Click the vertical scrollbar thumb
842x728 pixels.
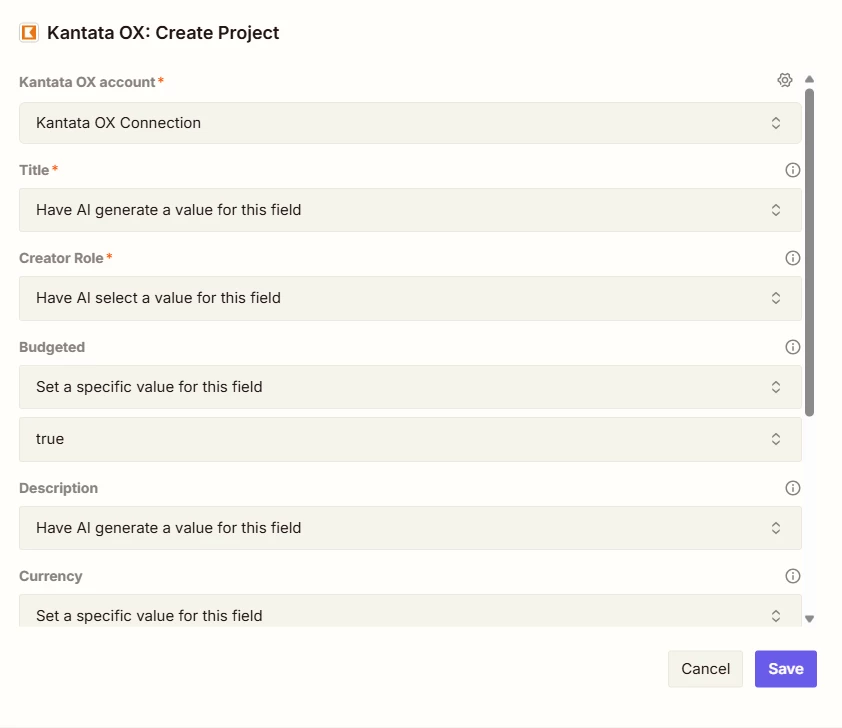pos(809,252)
